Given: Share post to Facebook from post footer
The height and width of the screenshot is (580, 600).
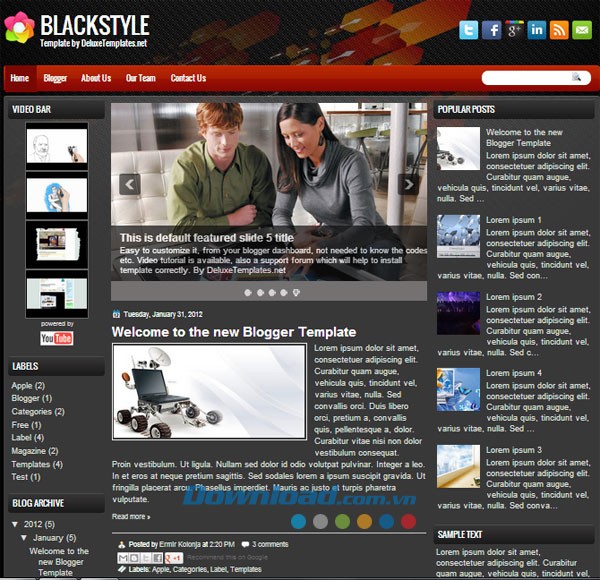Looking at the screenshot, I should tap(157, 558).
